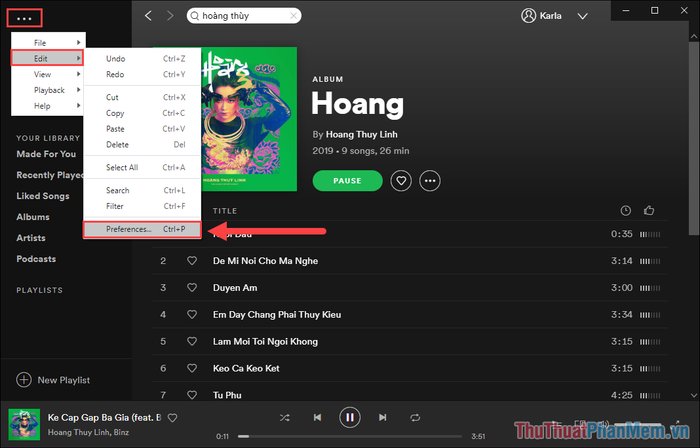Viewport: 700px width, 448px height.
Task: Open Hoang Thuy Linh artist link
Action: [362, 134]
